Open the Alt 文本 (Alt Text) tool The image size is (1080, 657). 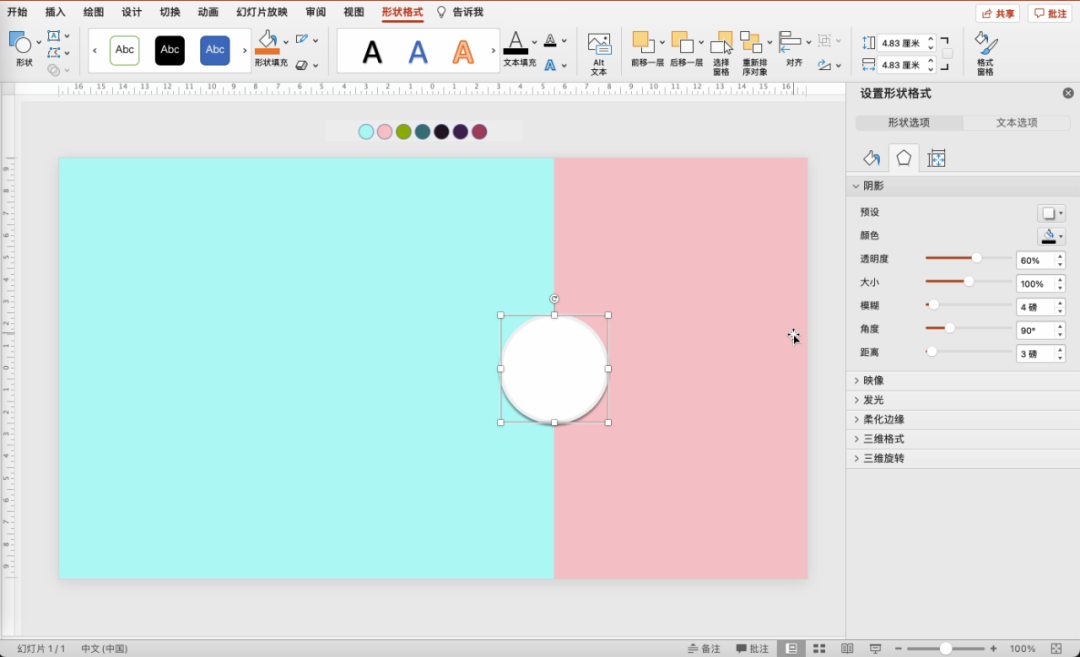tap(599, 52)
